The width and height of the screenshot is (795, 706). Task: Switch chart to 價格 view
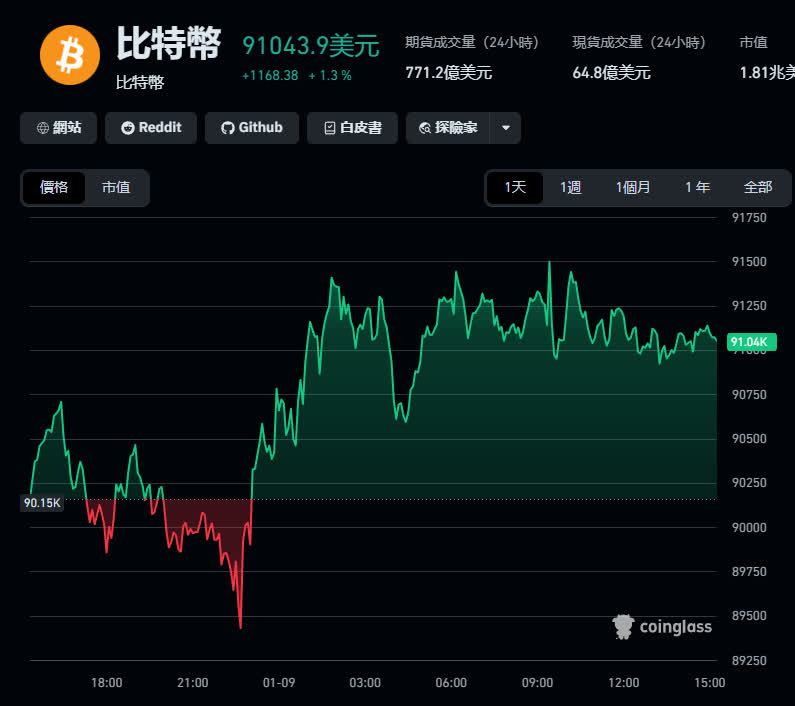click(54, 187)
